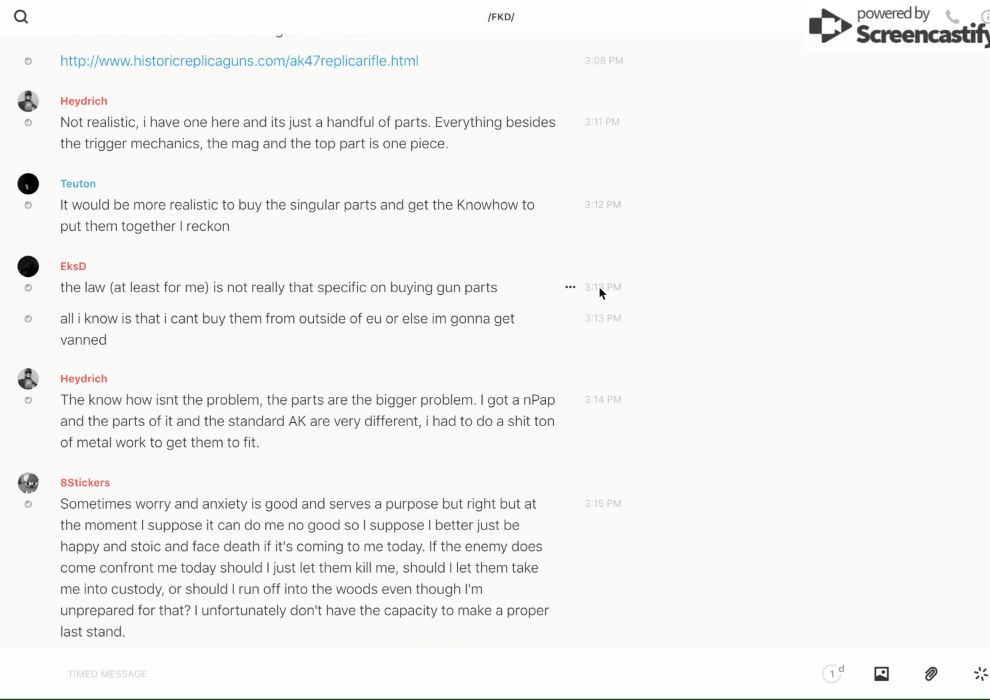This screenshot has width=990, height=700.
Task: Open the search magnifier icon
Action: (x=21, y=17)
